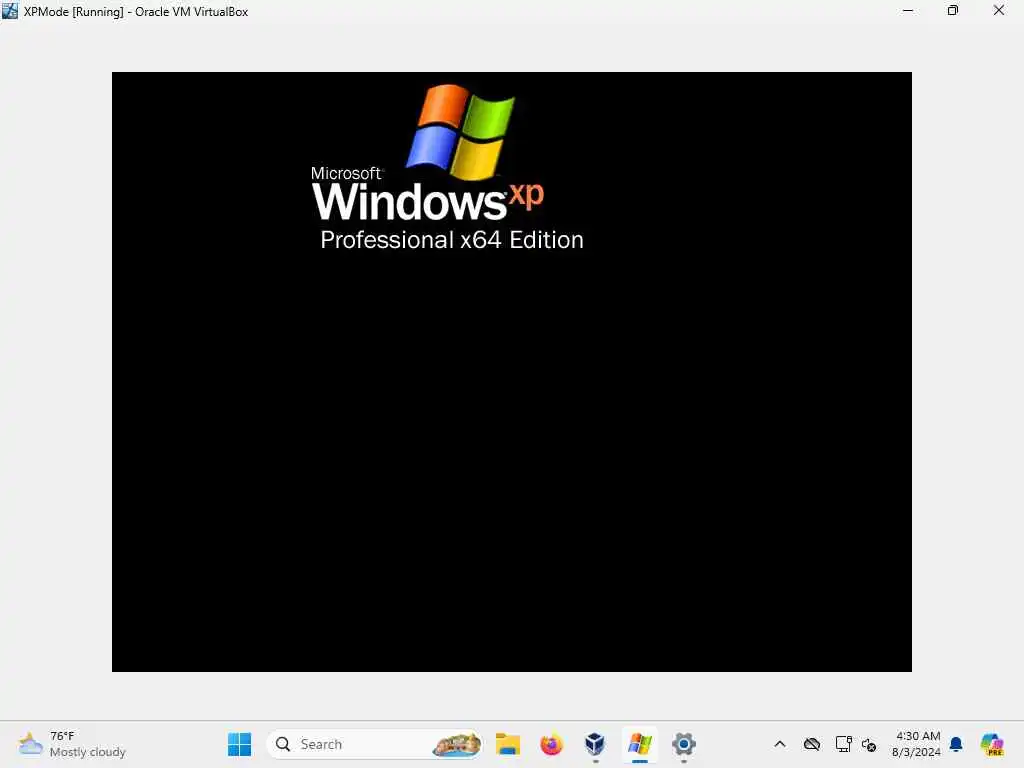Restore down the XPMode VirtualBox window
Image resolution: width=1024 pixels, height=768 pixels.
[x=953, y=10]
